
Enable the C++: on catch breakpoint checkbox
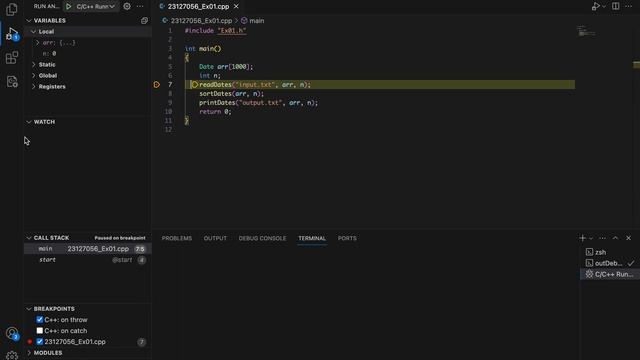pos(40,331)
